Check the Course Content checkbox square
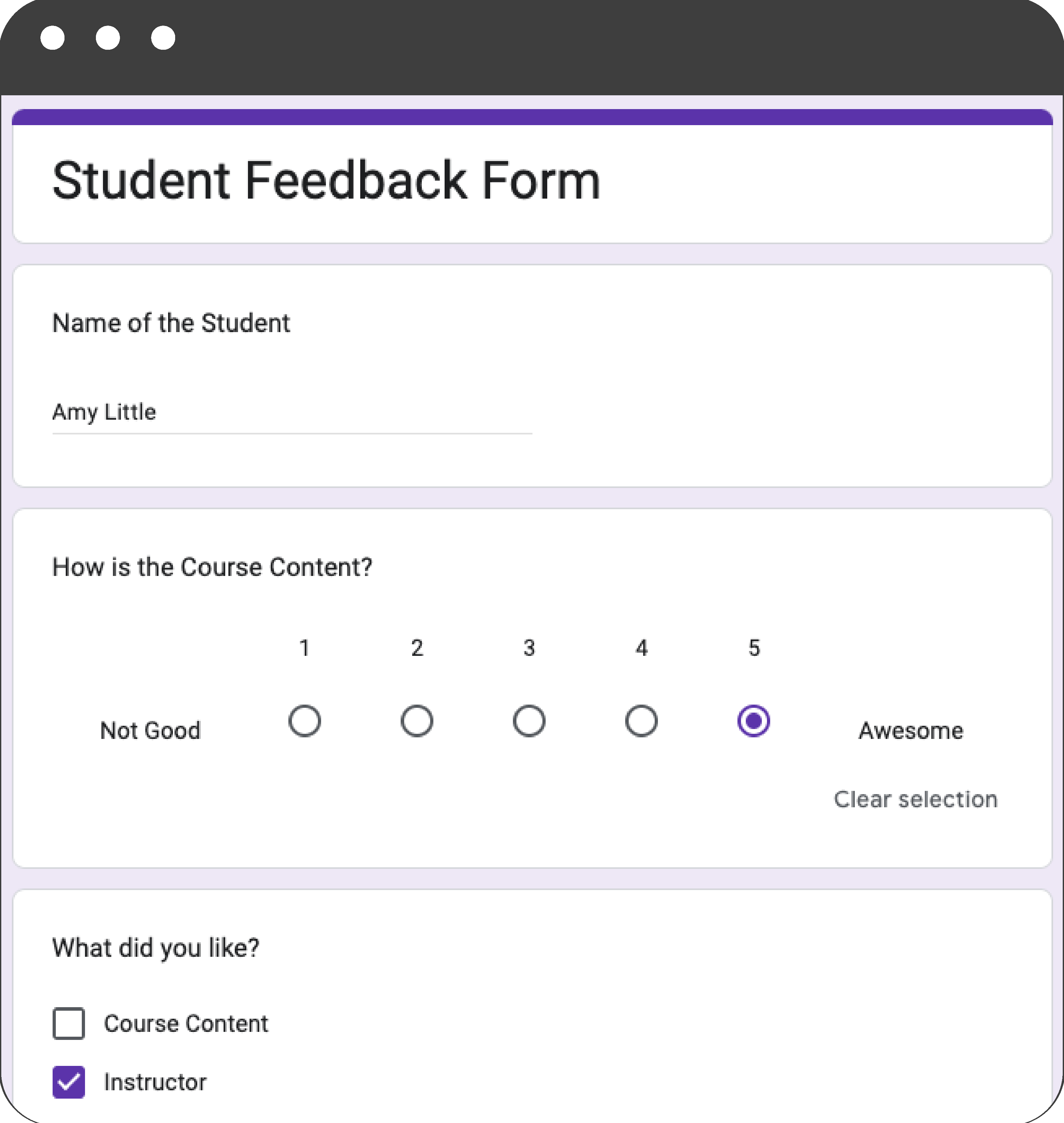The width and height of the screenshot is (1064, 1123). [69, 1024]
